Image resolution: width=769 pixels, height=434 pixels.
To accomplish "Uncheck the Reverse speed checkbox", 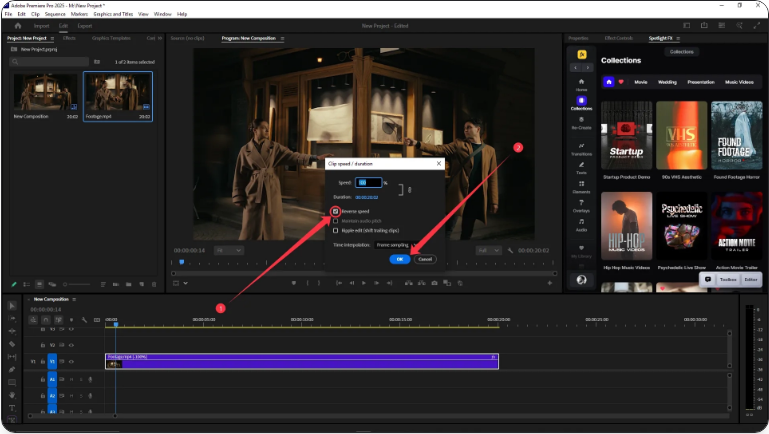I will click(336, 212).
